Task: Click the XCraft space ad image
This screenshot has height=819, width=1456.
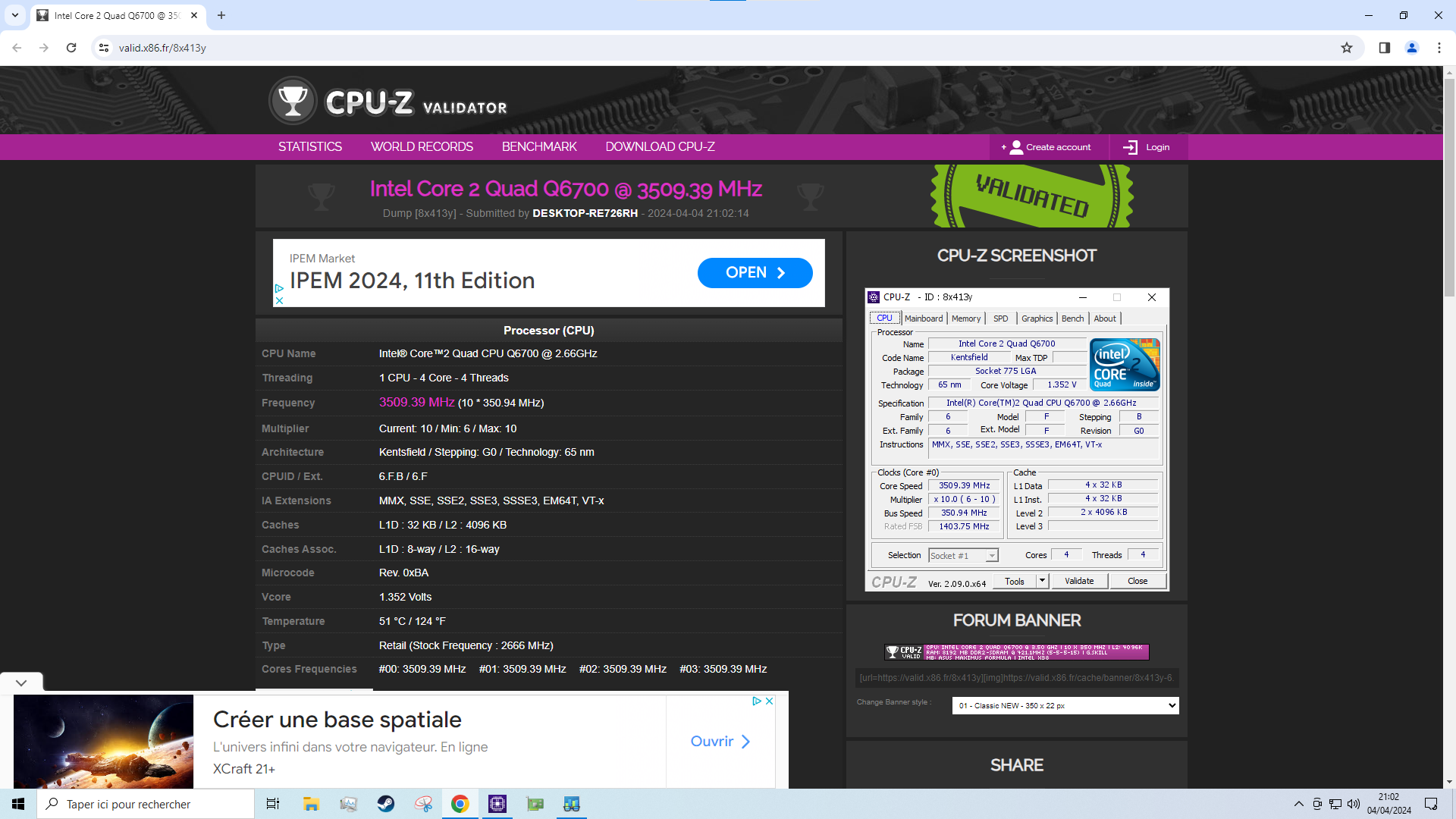Action: 104,742
